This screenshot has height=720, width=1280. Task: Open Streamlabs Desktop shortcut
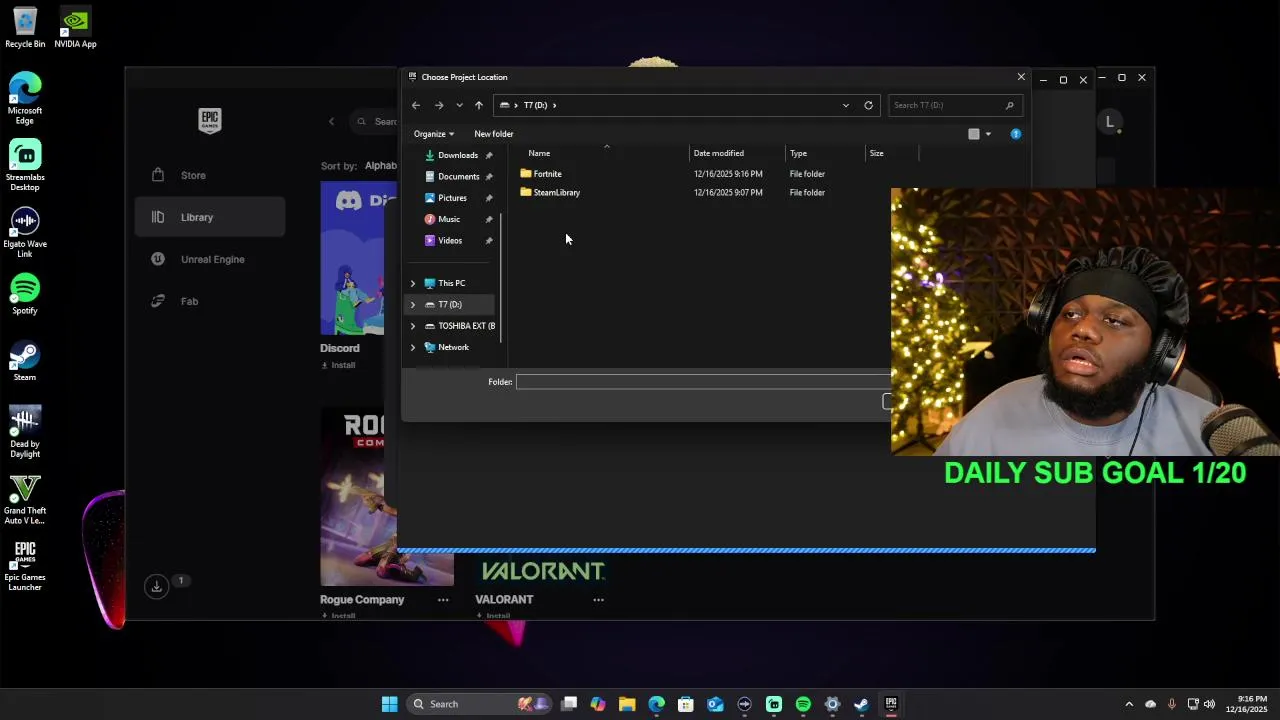coord(25,165)
